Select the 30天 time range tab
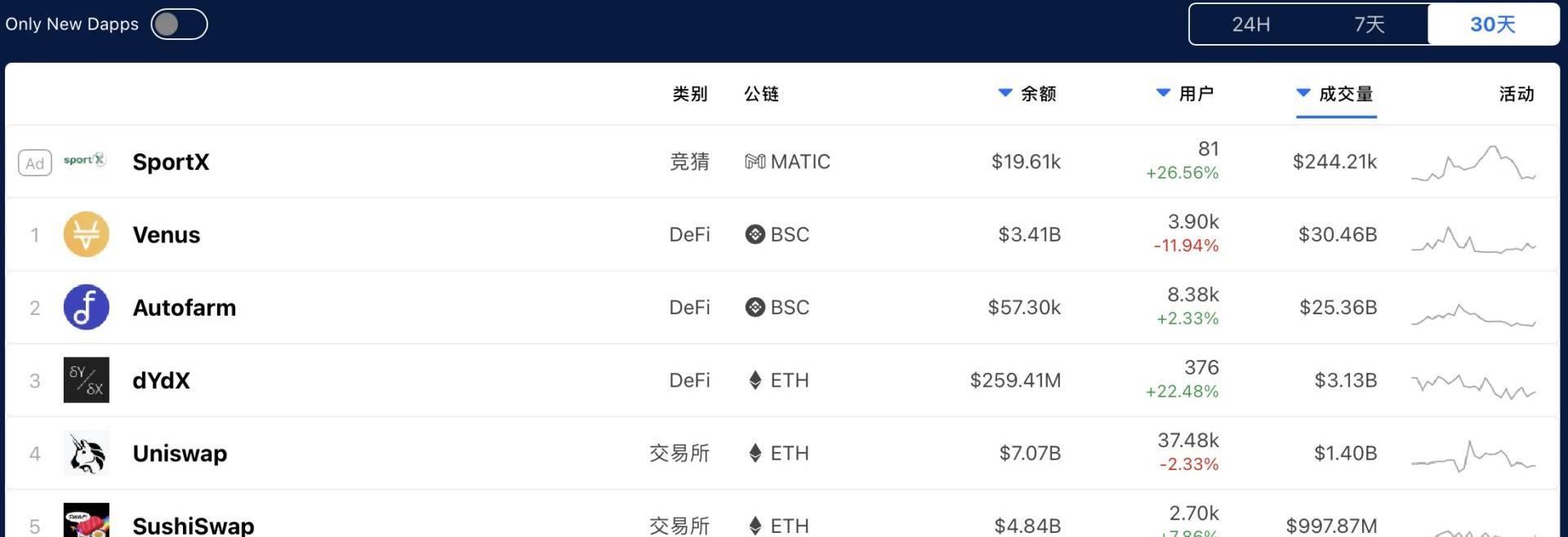This screenshot has width=1568, height=537. click(x=1493, y=24)
